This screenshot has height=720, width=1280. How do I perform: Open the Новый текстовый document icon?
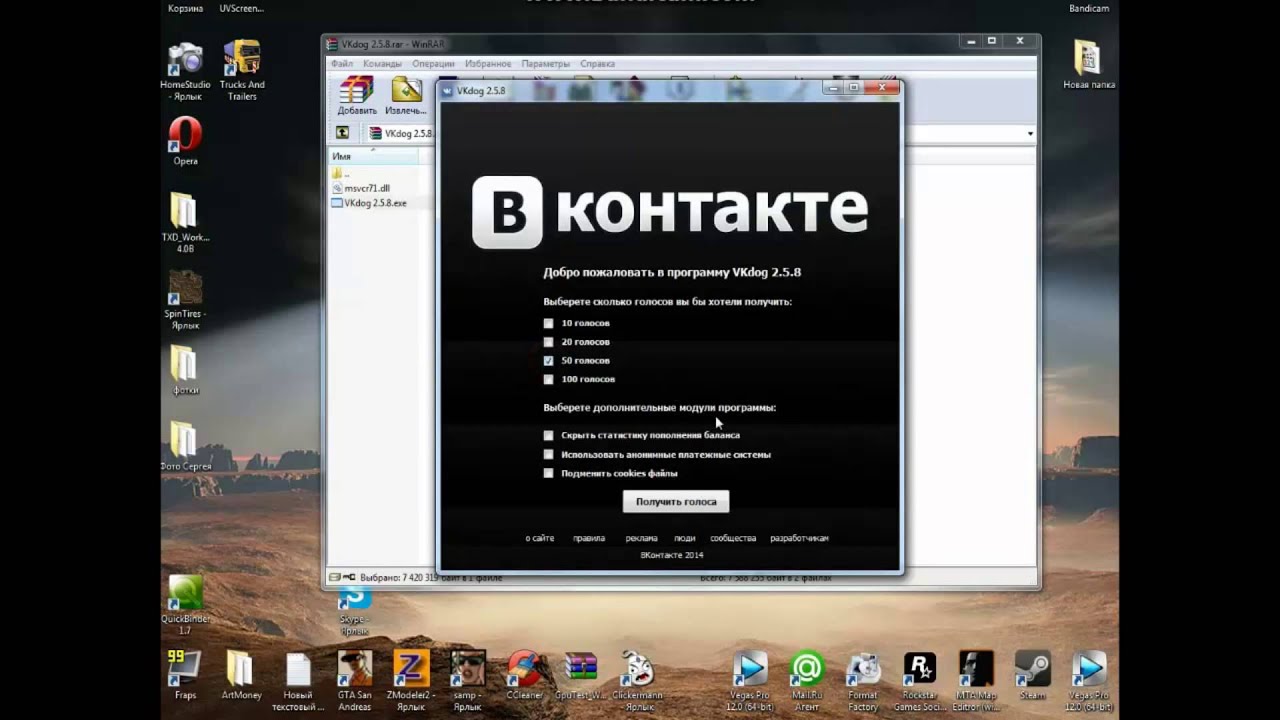298,682
